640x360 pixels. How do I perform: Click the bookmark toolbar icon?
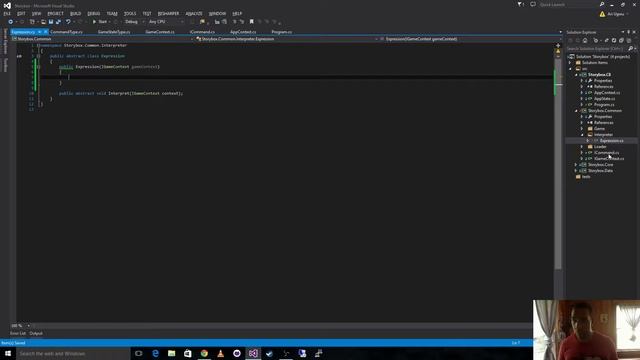[251, 22]
